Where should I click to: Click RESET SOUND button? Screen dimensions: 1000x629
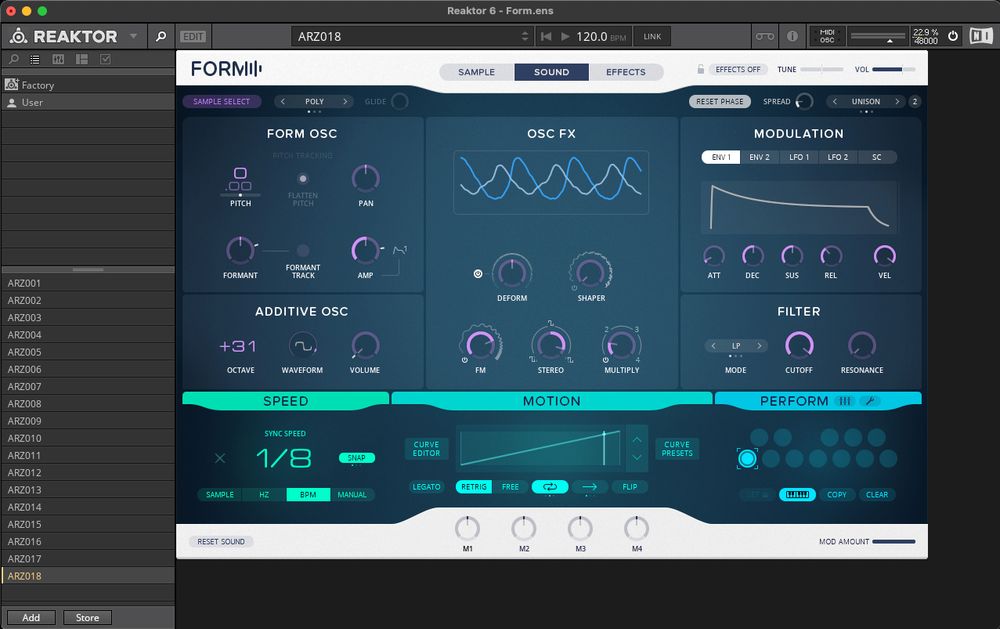point(221,542)
